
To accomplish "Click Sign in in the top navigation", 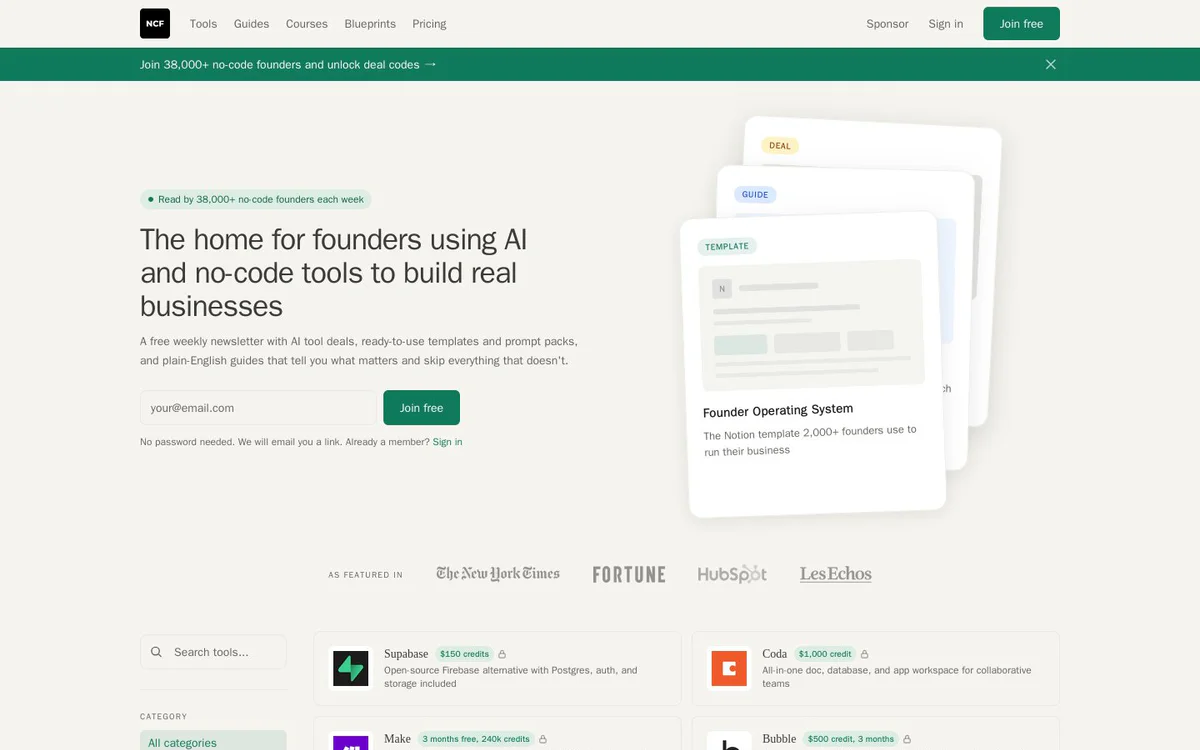I will pos(946,24).
